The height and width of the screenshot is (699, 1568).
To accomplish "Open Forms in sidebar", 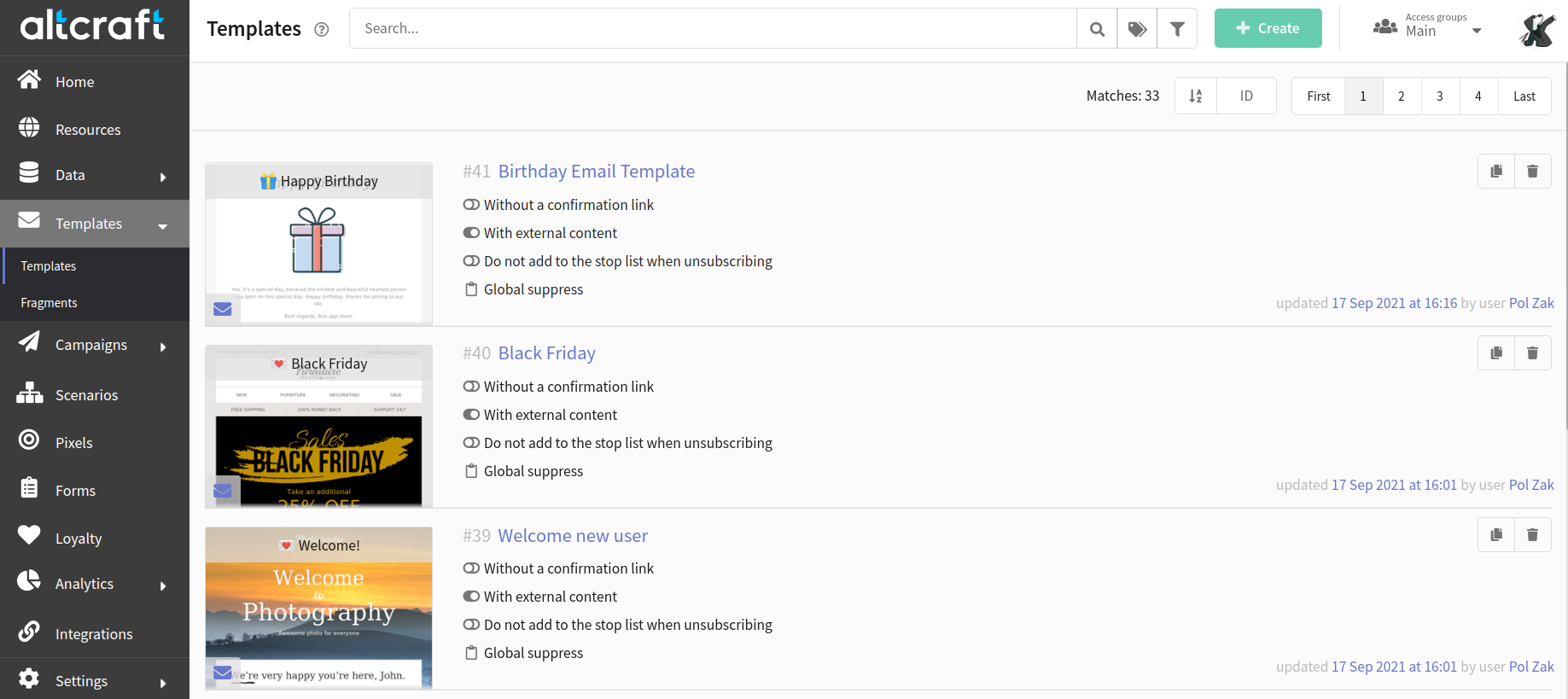I will [x=95, y=491].
